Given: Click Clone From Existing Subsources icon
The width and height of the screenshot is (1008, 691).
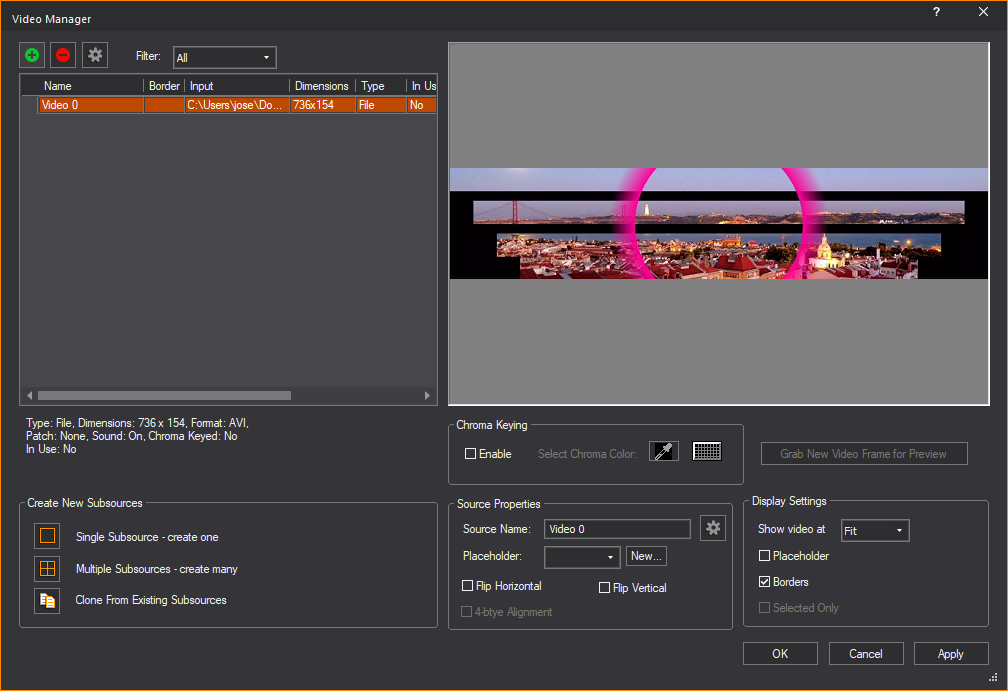Looking at the screenshot, I should [x=47, y=600].
